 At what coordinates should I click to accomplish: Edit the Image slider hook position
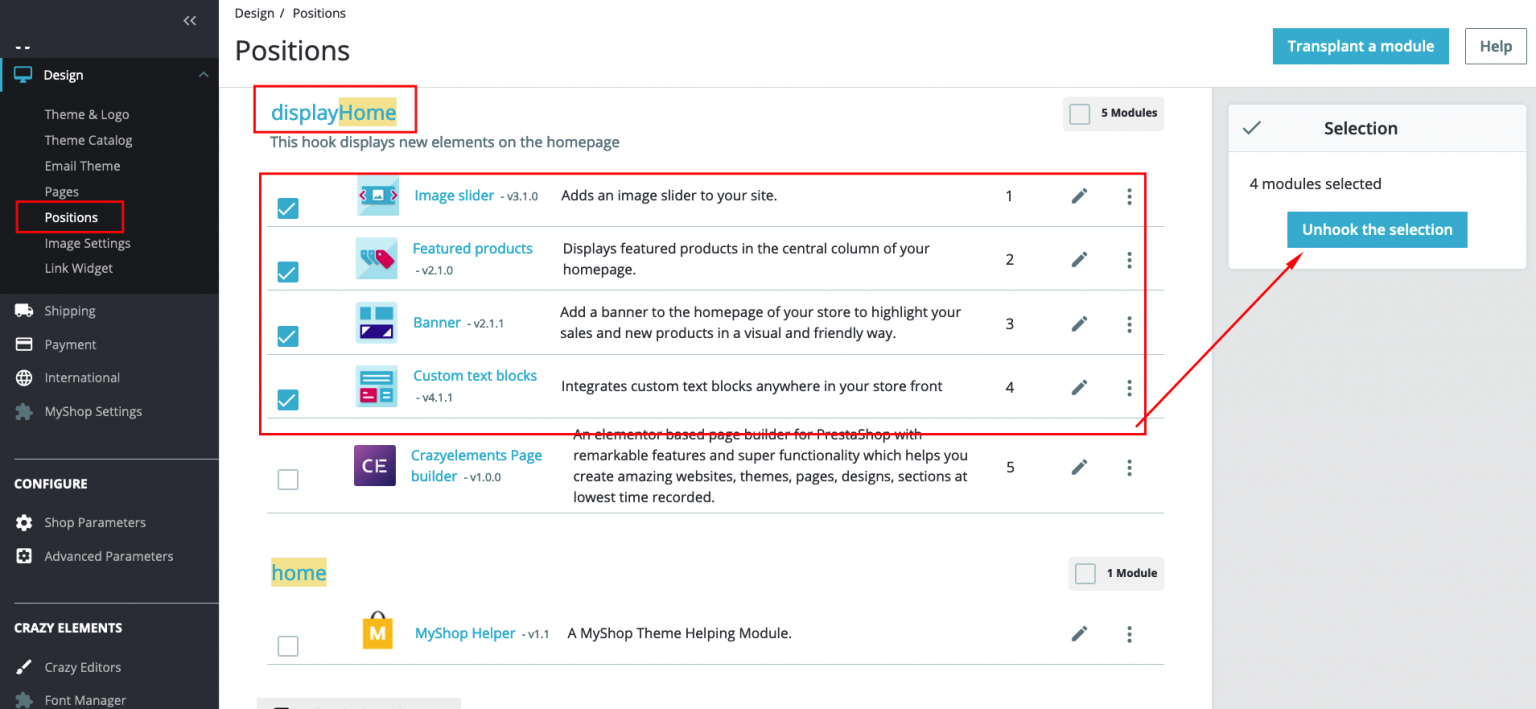coord(1079,196)
